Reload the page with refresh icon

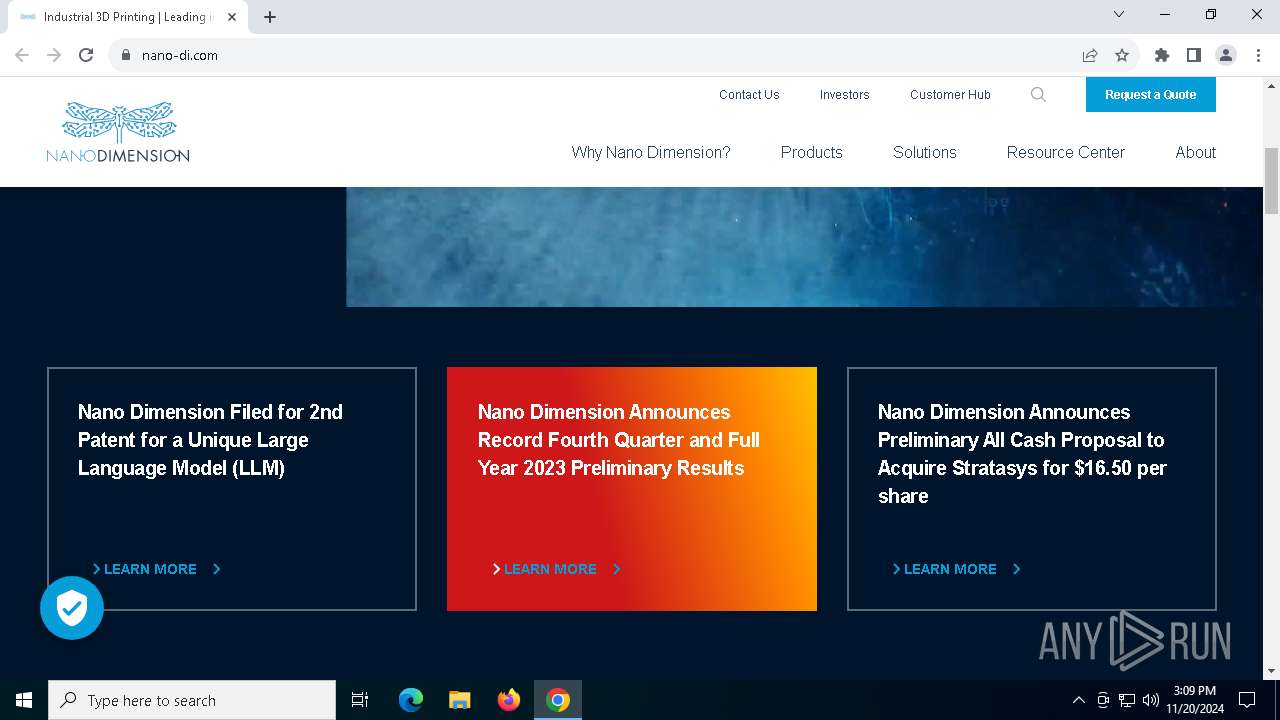(x=86, y=55)
